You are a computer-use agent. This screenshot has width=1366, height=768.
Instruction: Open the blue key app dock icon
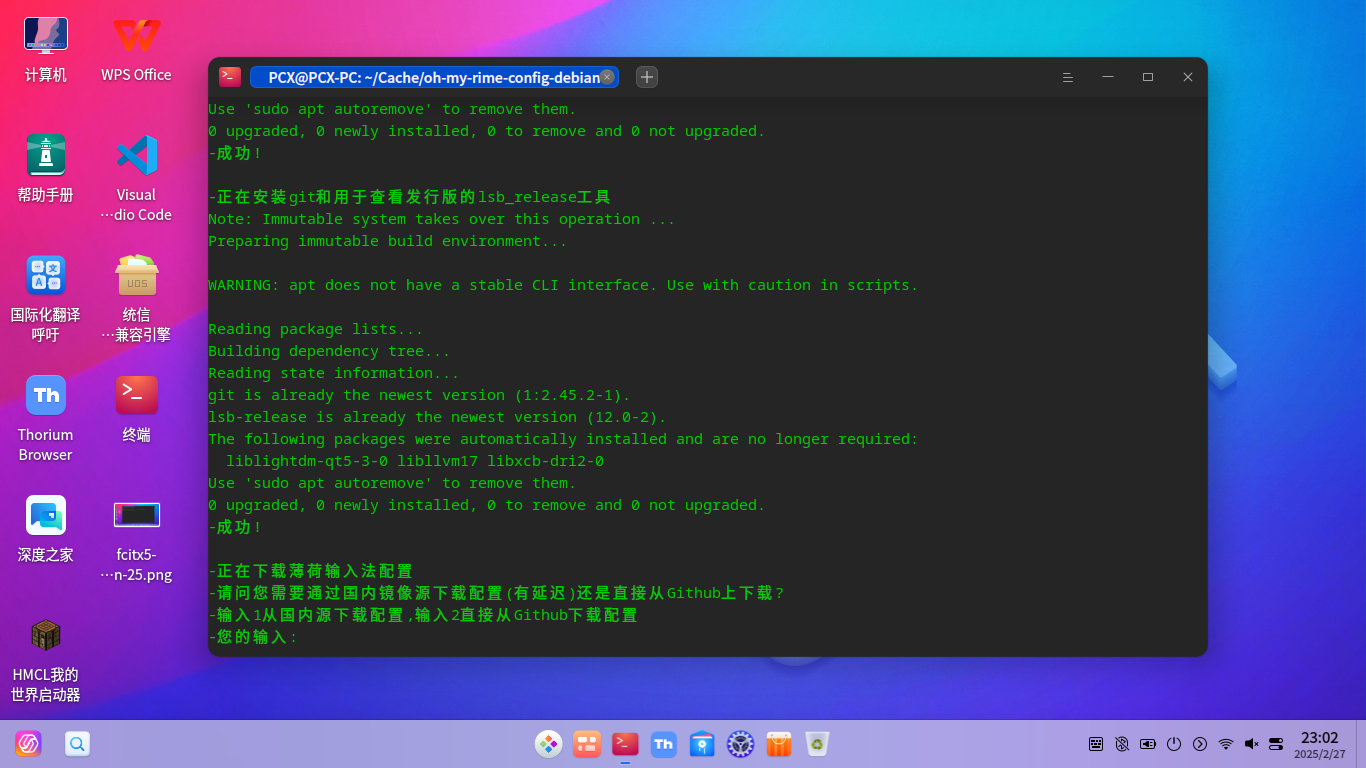click(x=702, y=744)
